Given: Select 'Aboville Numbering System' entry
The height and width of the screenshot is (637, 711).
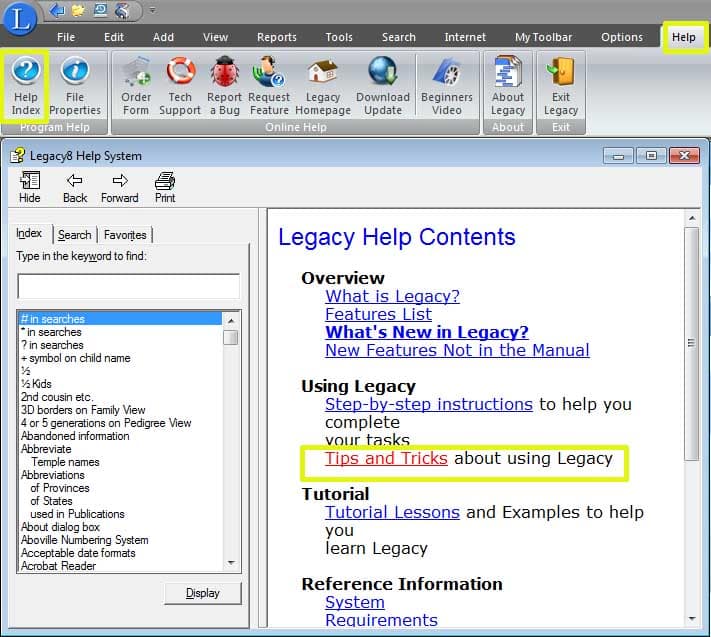Looking at the screenshot, I should coord(120,540).
